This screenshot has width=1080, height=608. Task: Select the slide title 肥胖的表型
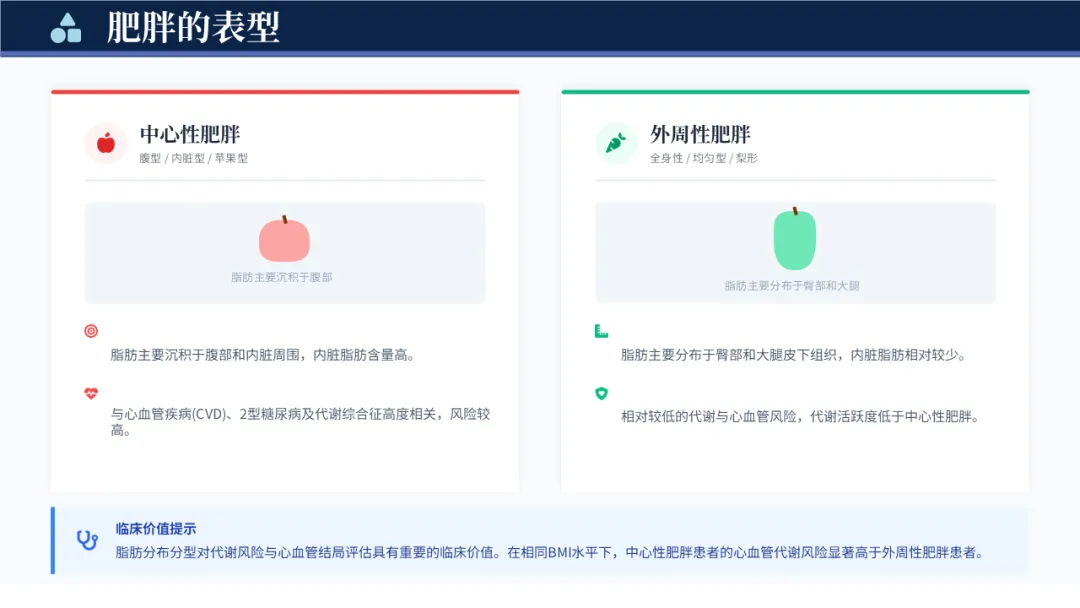193,28
